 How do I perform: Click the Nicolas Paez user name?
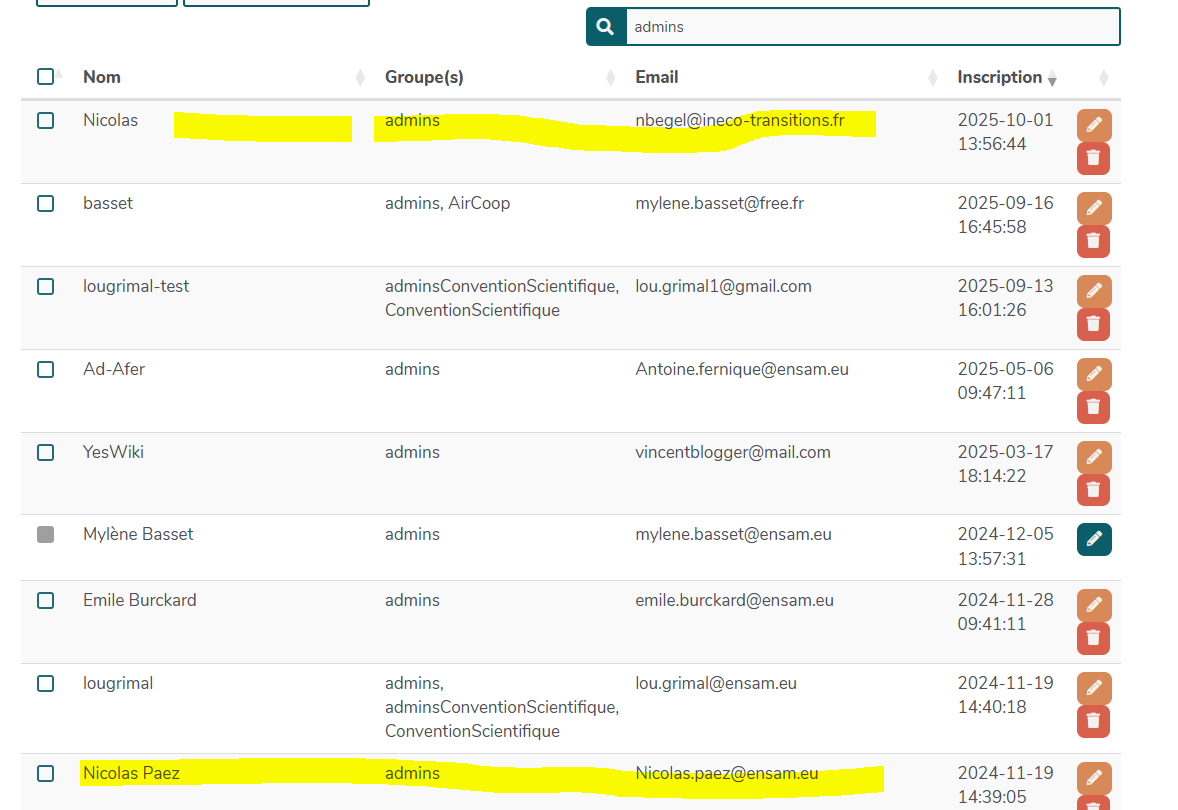(x=131, y=773)
